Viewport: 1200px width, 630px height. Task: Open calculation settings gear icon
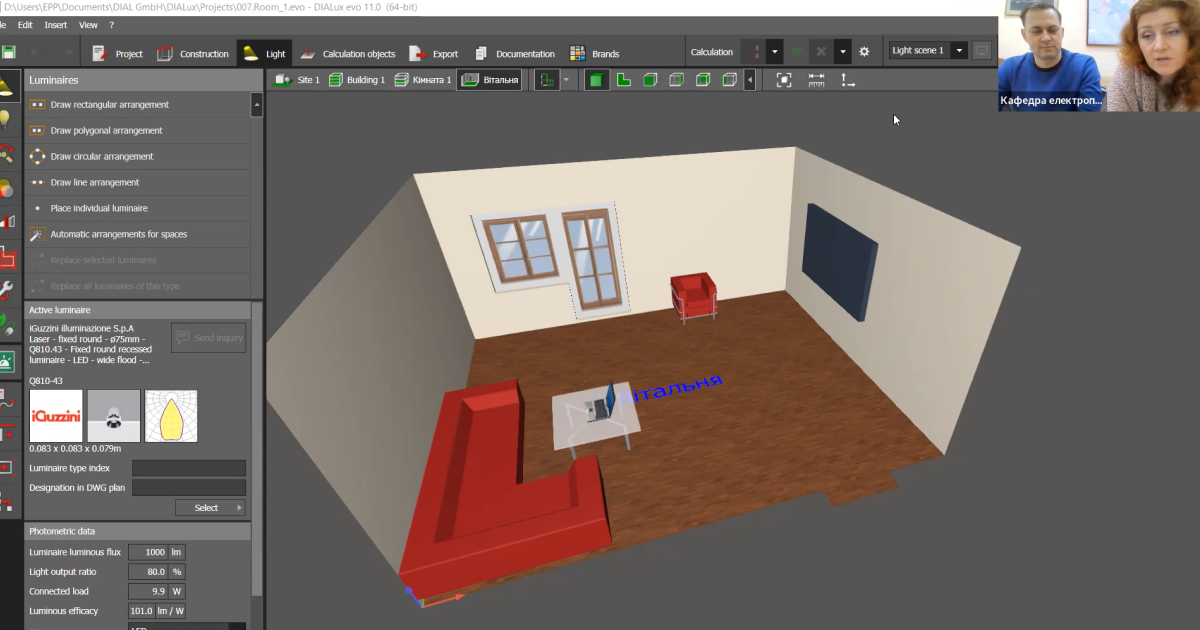coord(864,52)
